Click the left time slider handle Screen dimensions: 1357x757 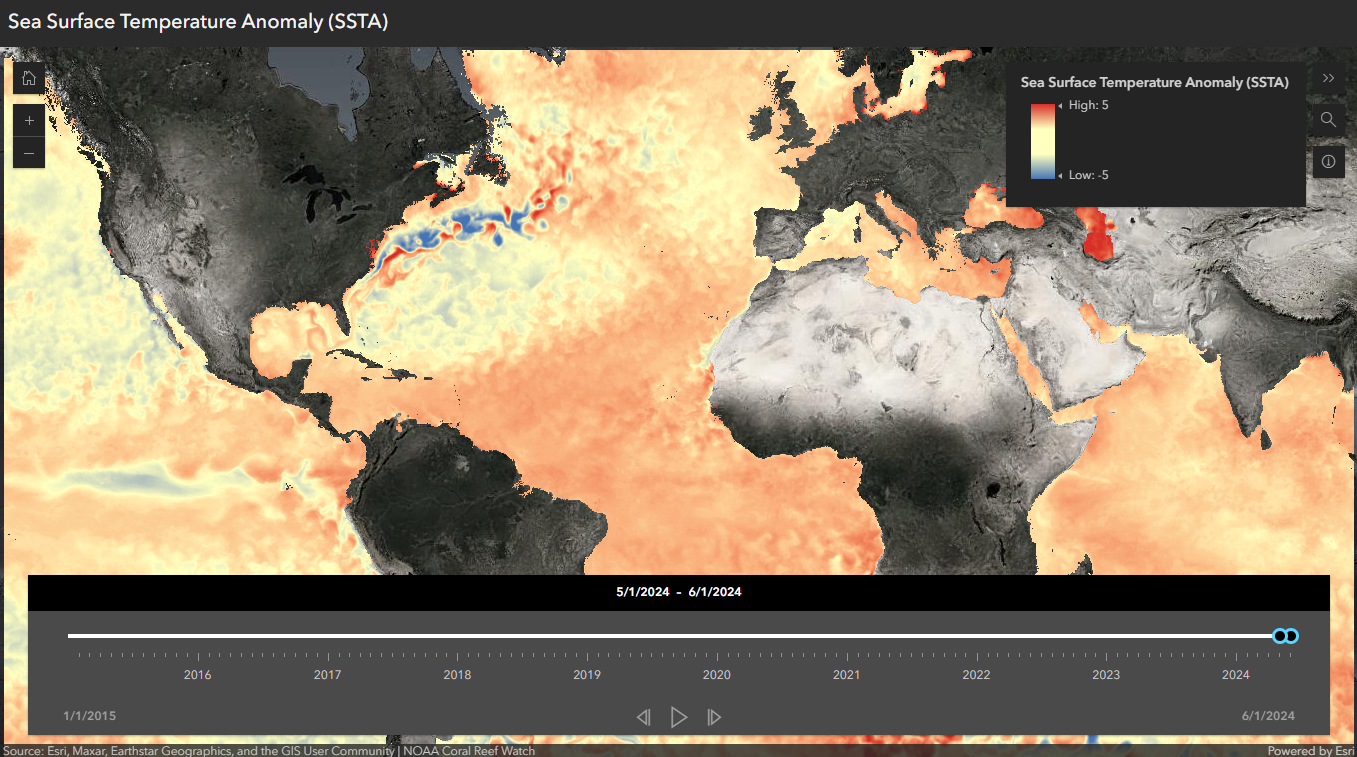1279,636
